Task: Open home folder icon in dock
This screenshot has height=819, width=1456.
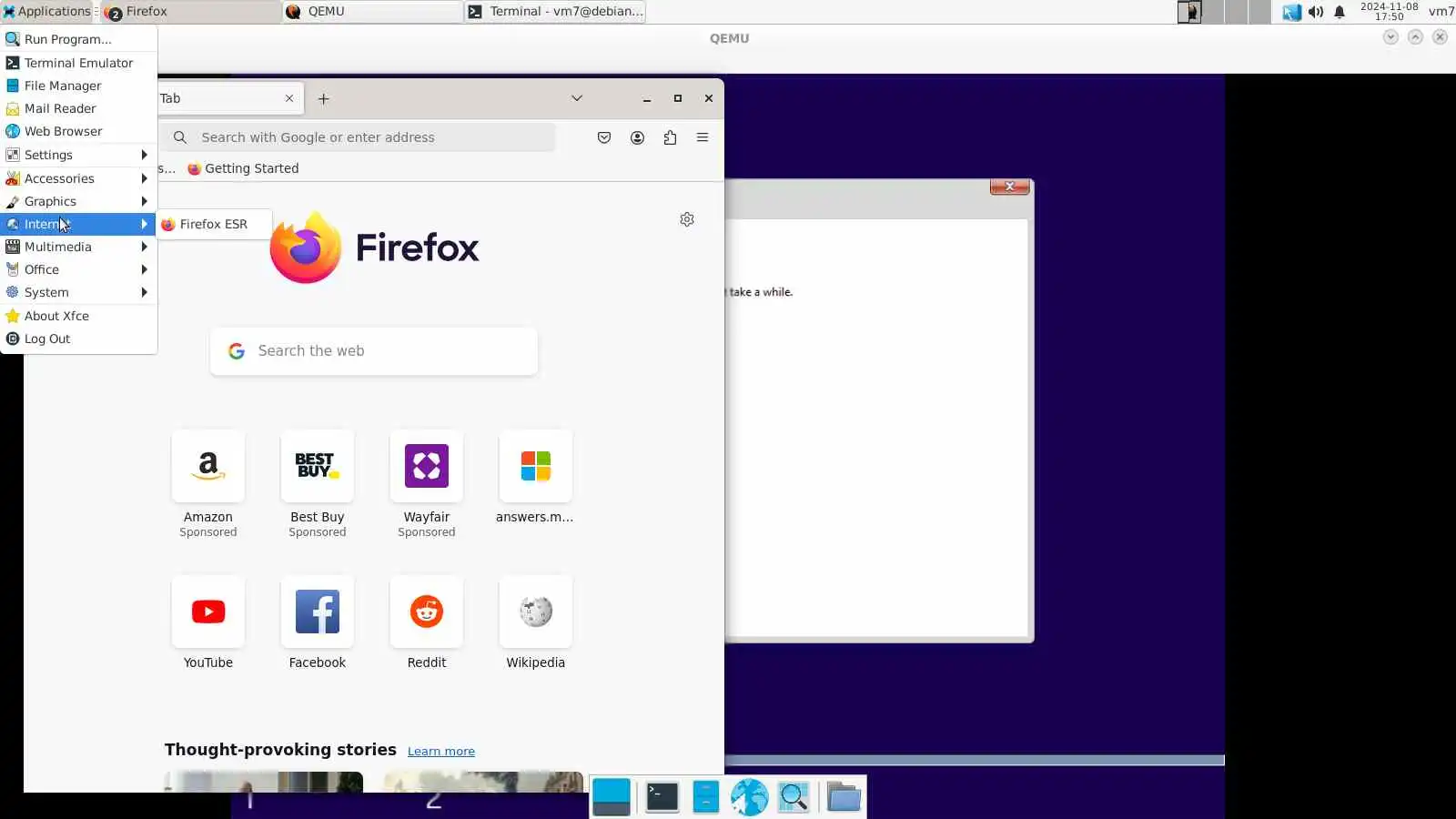Action: pos(844,797)
